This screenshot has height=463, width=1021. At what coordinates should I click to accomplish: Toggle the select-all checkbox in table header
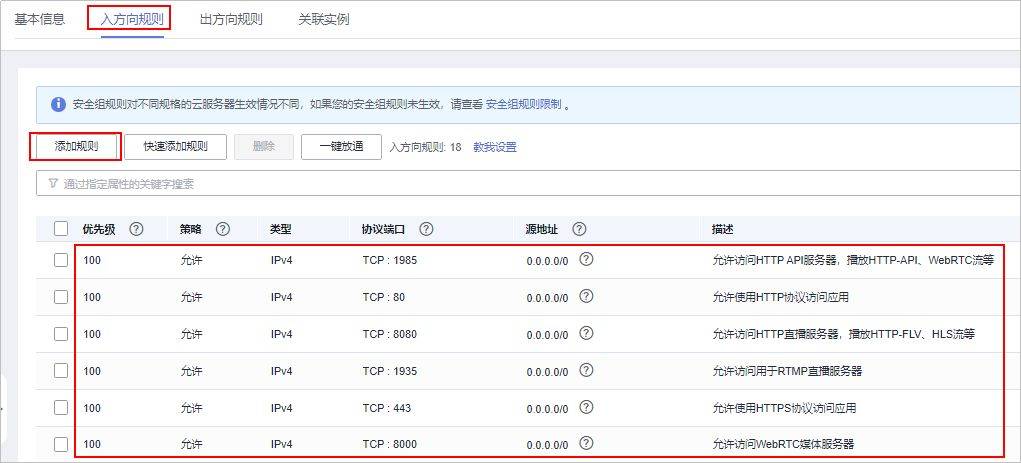click(61, 229)
